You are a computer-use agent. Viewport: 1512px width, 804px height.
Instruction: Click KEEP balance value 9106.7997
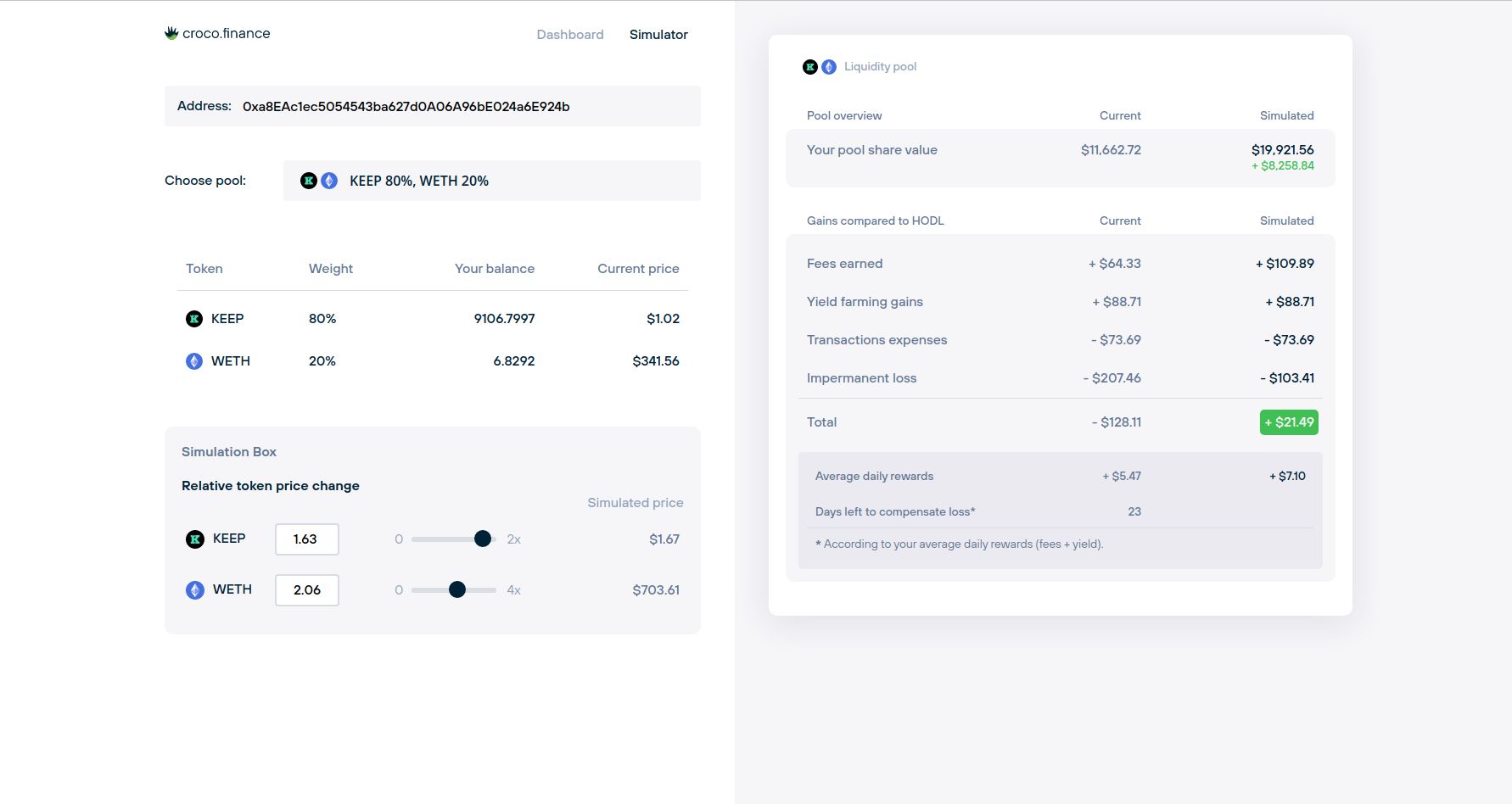point(504,319)
